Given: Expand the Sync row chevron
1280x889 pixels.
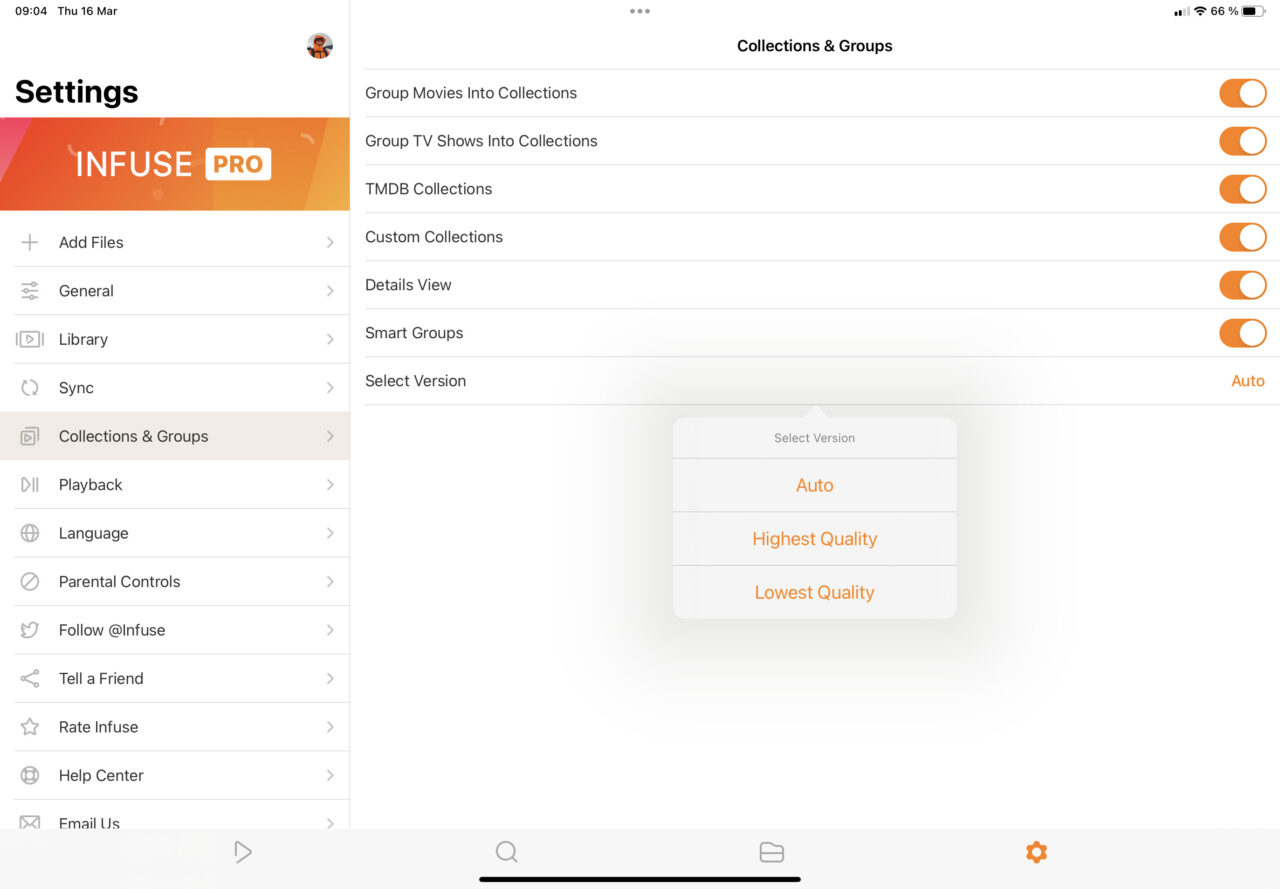Looking at the screenshot, I should click(330, 388).
